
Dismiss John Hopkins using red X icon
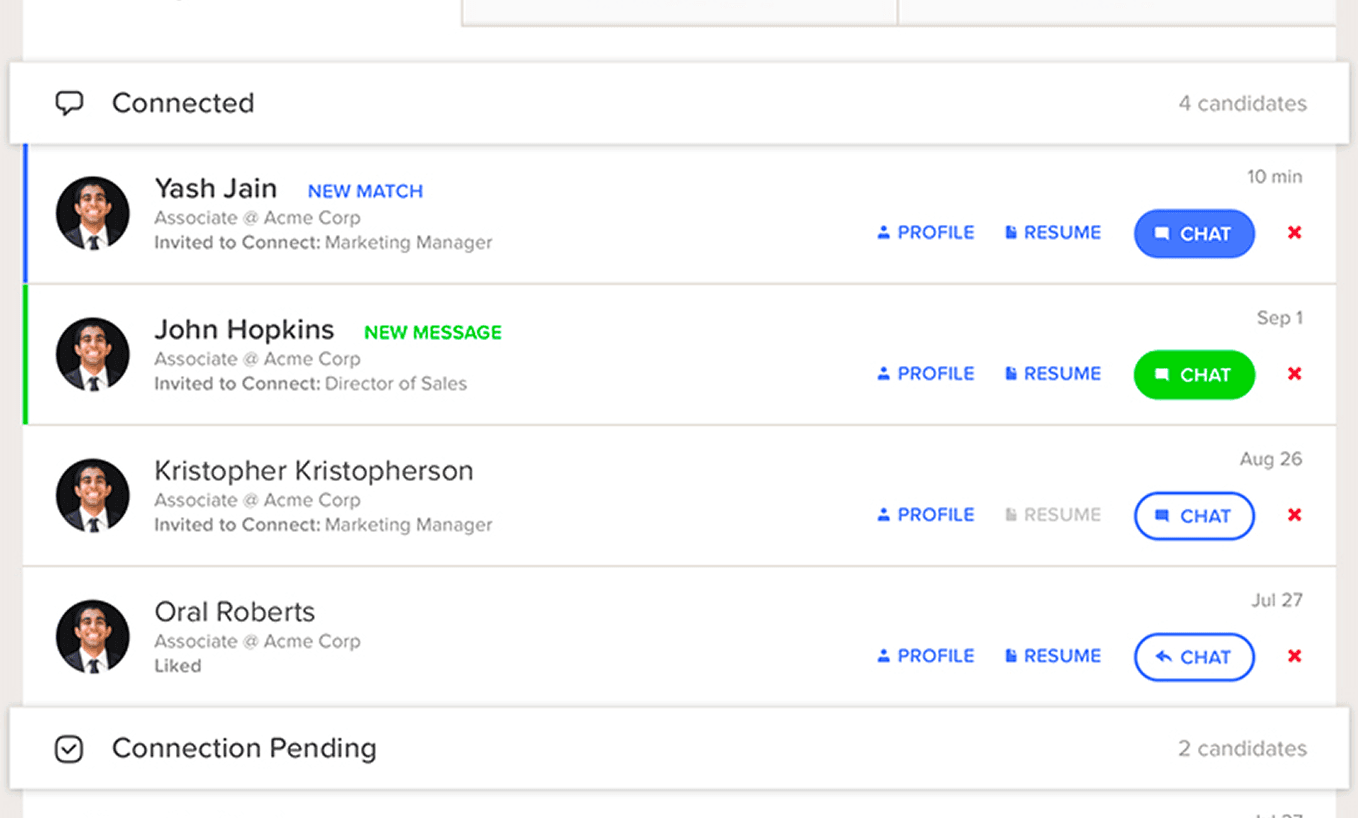[x=1294, y=374]
